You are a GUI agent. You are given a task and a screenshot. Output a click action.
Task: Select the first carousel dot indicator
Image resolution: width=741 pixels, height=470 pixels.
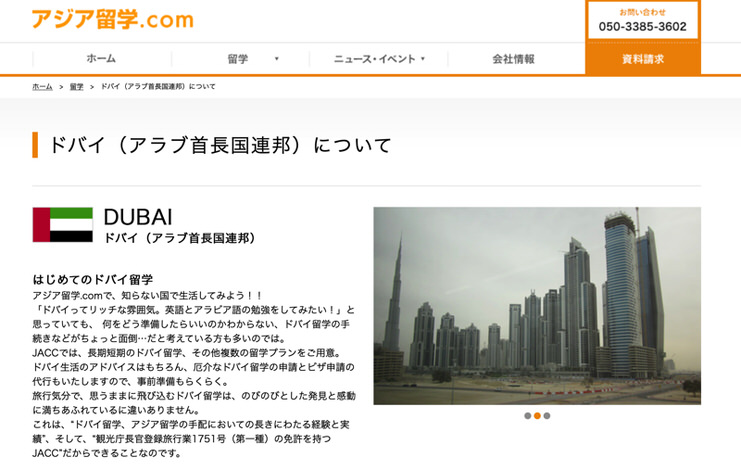pyautogui.click(x=527, y=416)
